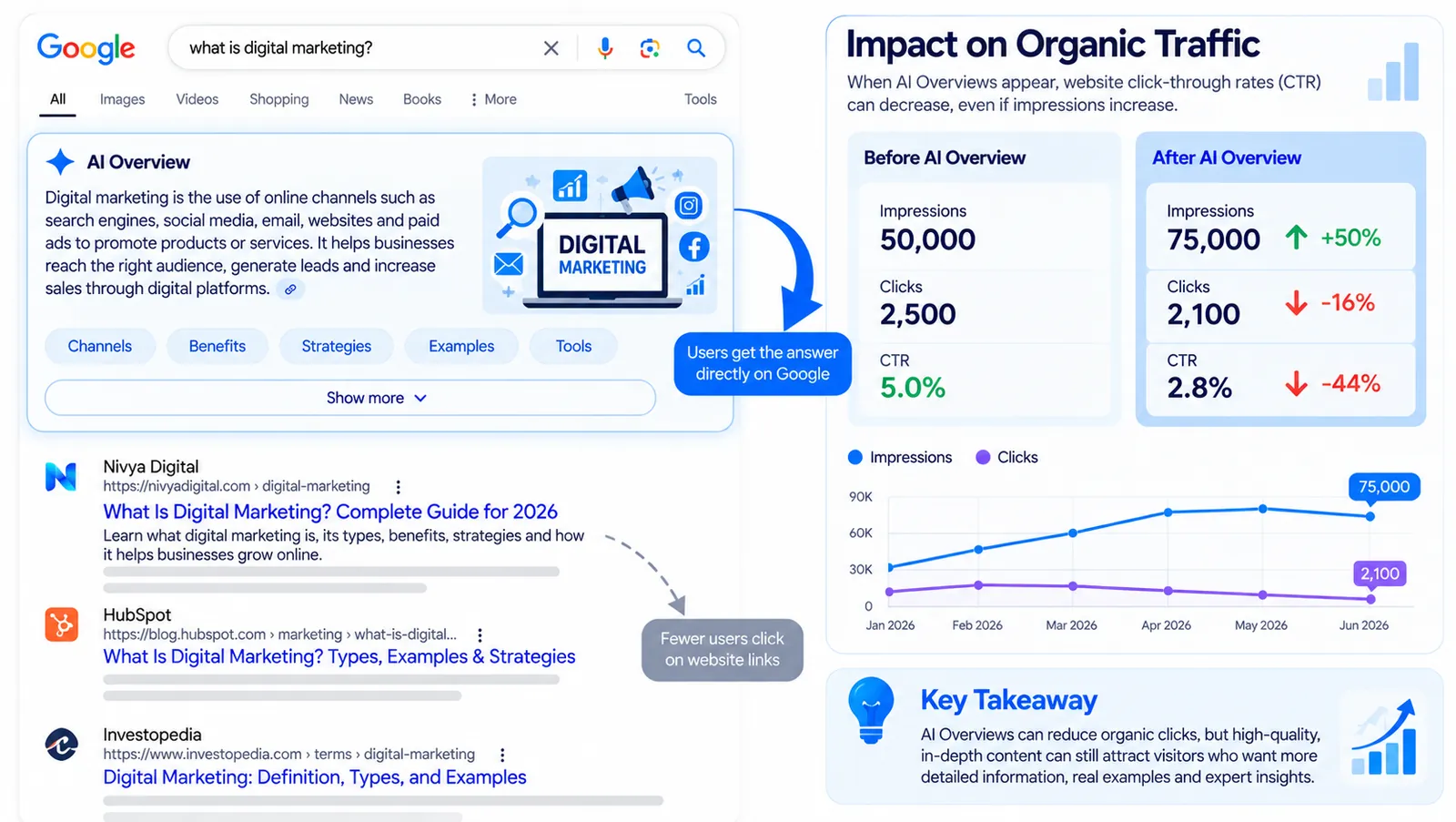Screen dimensions: 1456x822
Task: Click the 2,100 purple data label on chart
Action: click(1380, 573)
